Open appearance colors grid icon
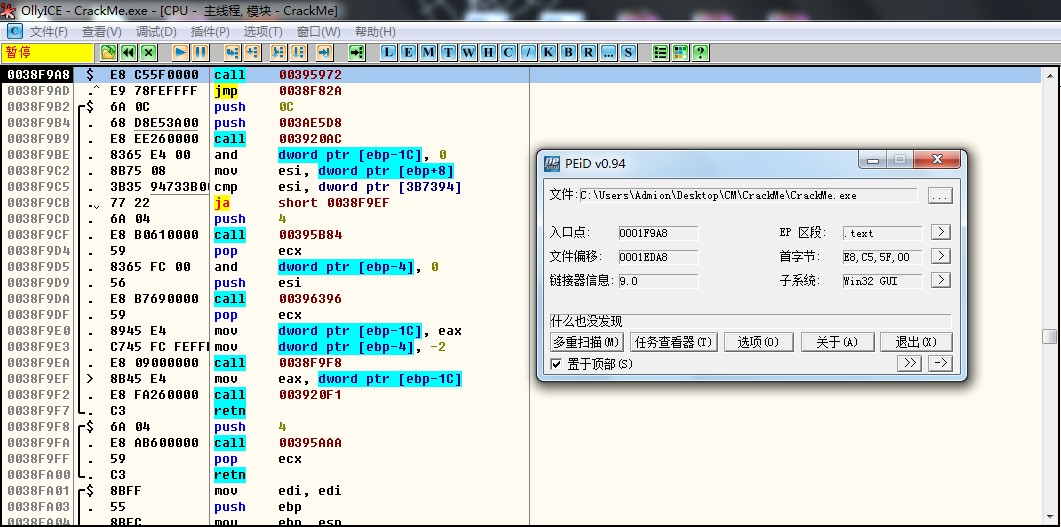1061x527 pixels. click(680, 53)
